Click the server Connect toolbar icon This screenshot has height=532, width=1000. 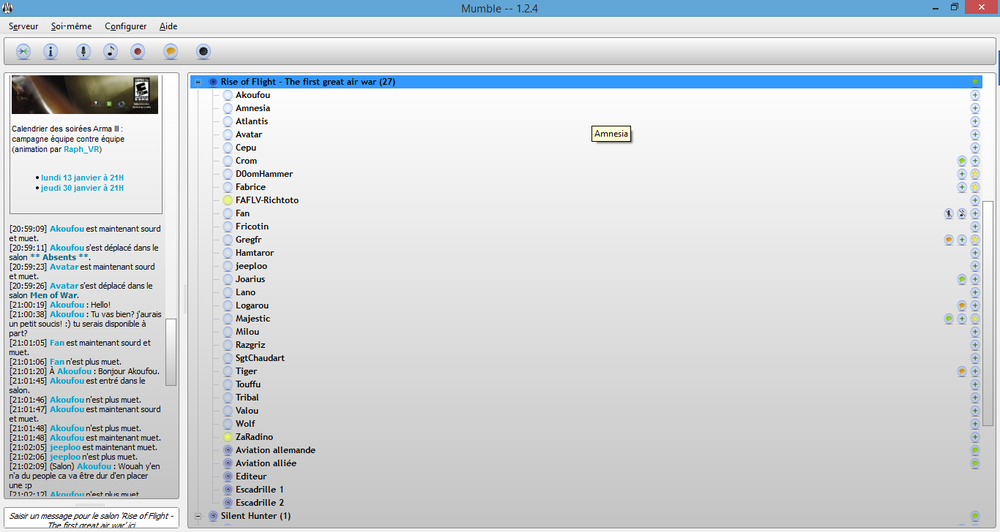point(24,52)
